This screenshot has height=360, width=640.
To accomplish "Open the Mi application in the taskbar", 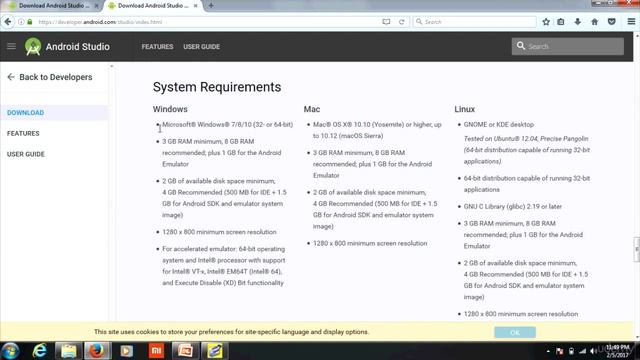I will coord(156,351).
